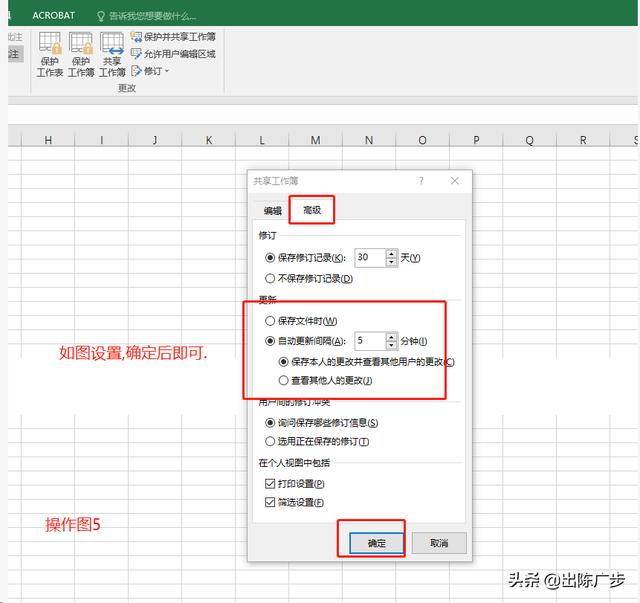640x603 pixels.
Task: Select column L header
Action: pyautogui.click(x=262, y=140)
